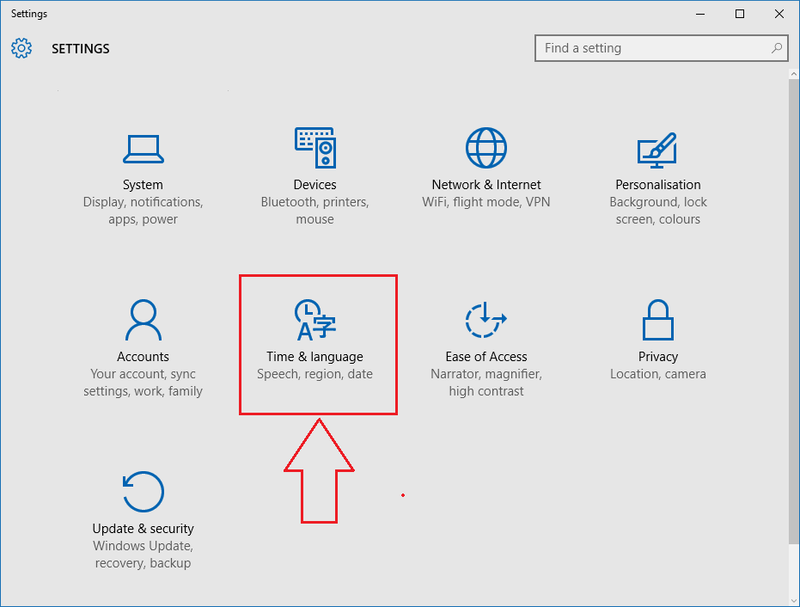The height and width of the screenshot is (607, 800).
Task: Click 'Windows Update, recovery, backup' description
Action: pos(143,554)
